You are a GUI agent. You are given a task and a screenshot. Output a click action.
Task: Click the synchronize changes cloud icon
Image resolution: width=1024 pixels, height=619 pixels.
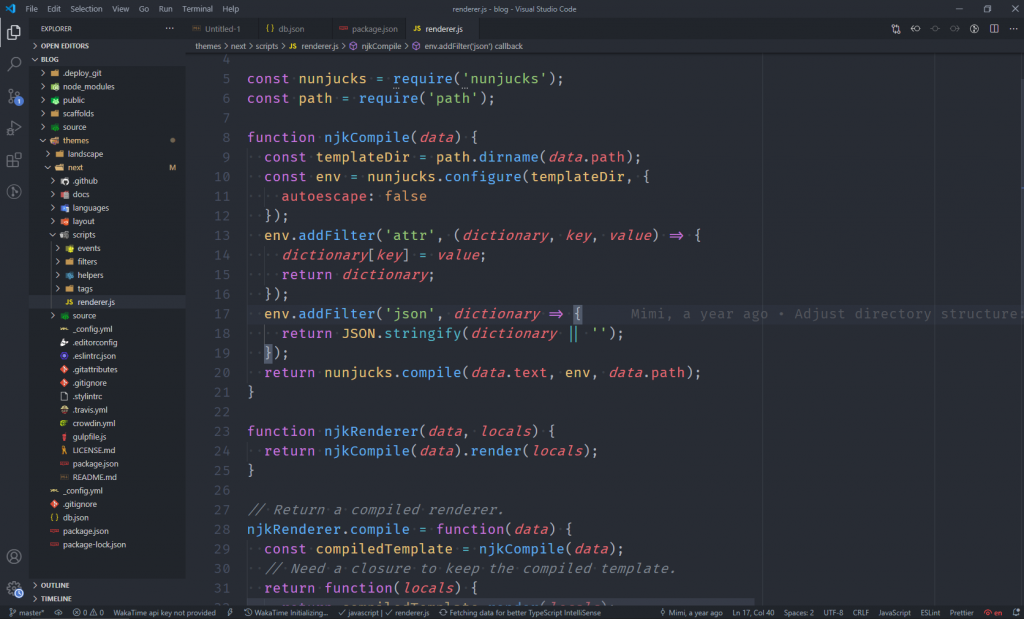[x=58, y=612]
